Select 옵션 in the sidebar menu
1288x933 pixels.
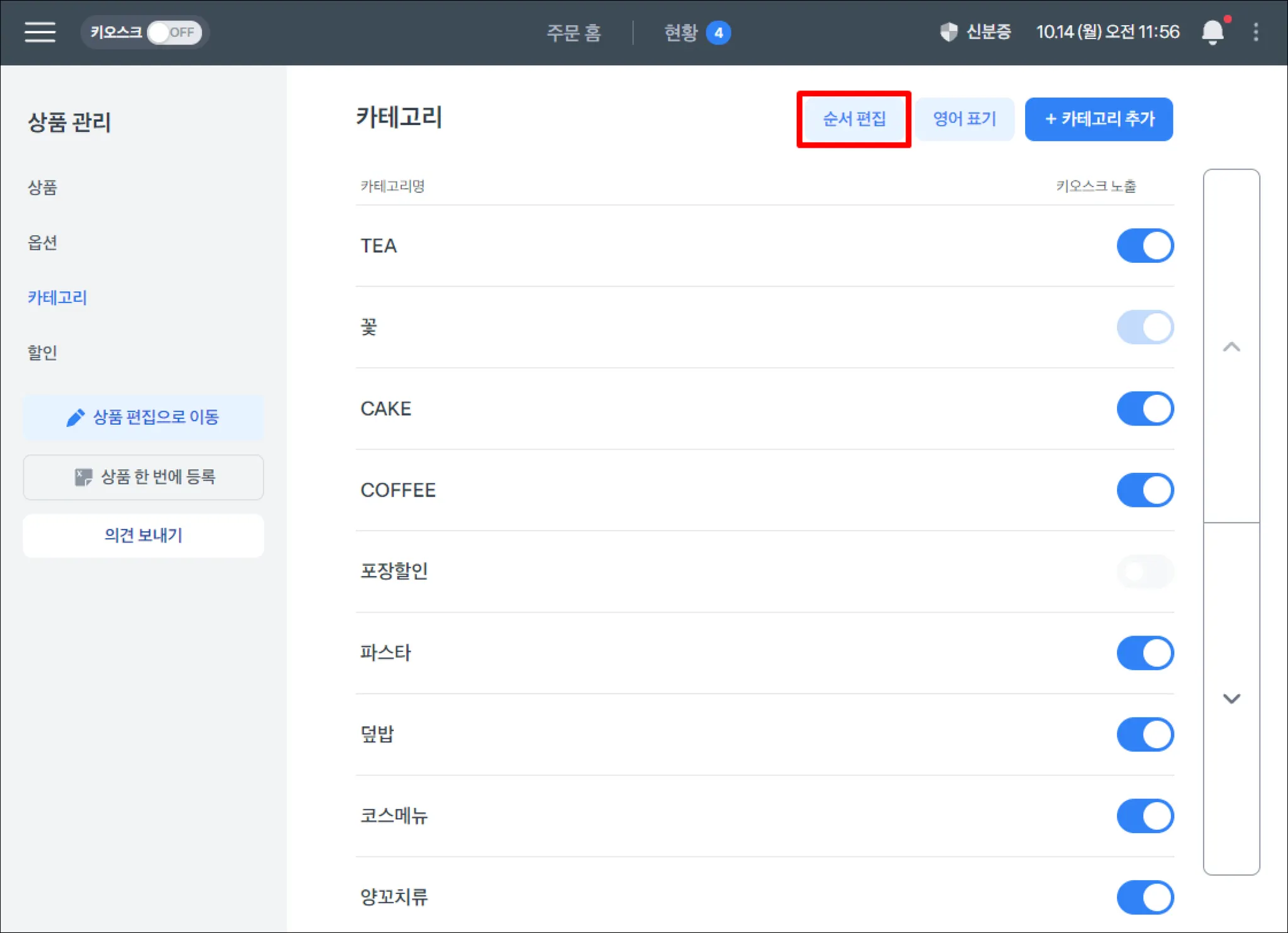point(43,243)
